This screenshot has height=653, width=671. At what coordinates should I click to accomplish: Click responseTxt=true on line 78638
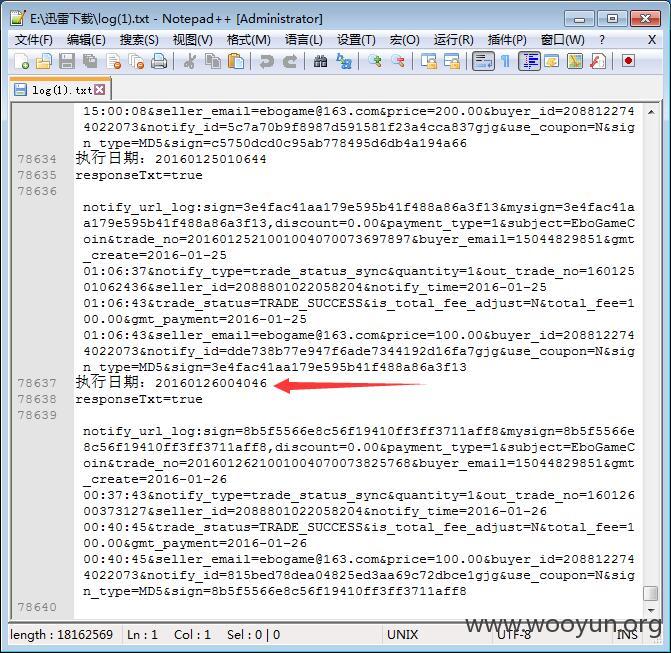click(139, 399)
